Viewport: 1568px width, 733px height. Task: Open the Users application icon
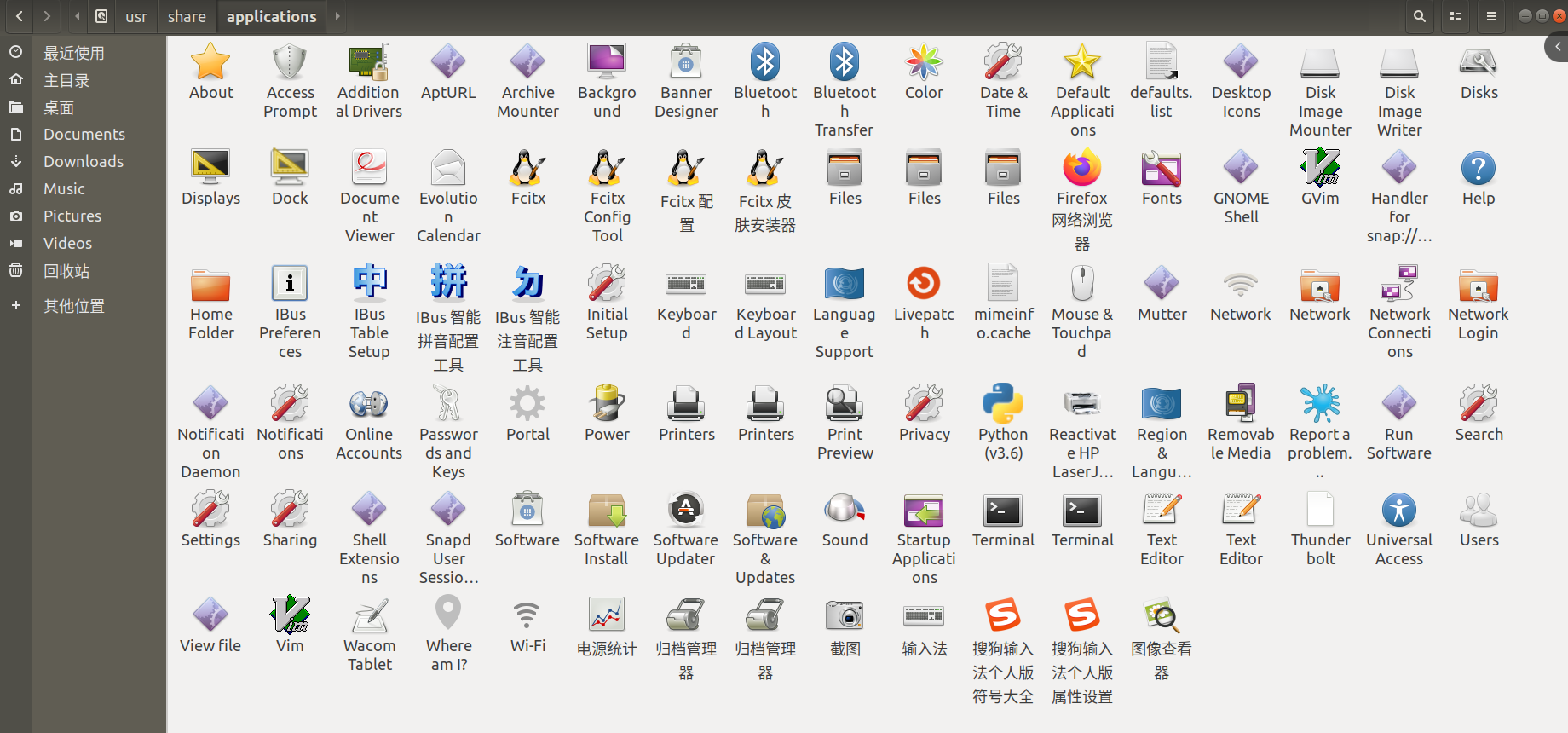(1479, 510)
